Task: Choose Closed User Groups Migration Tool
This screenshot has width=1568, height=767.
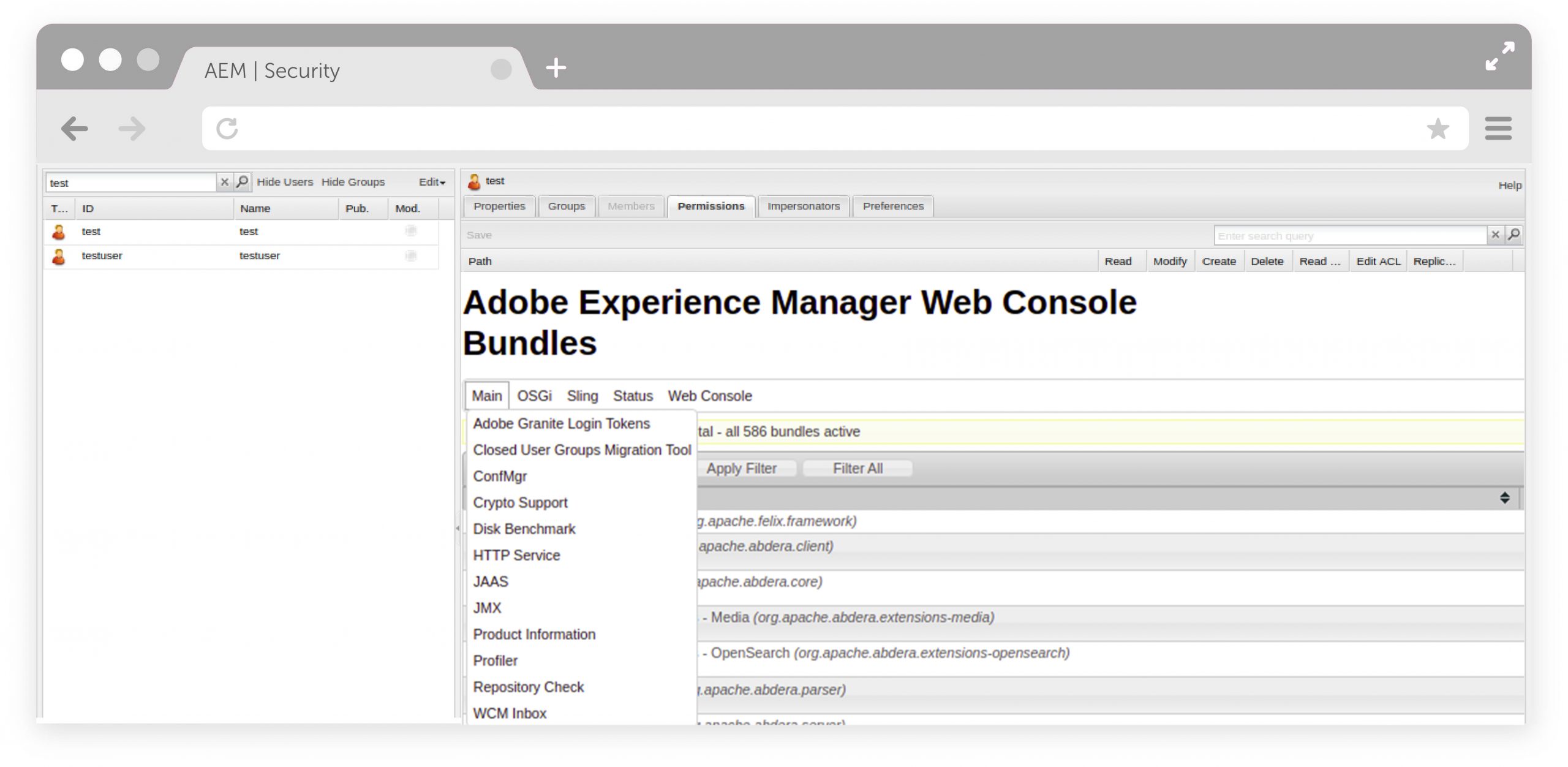Action: click(x=582, y=450)
